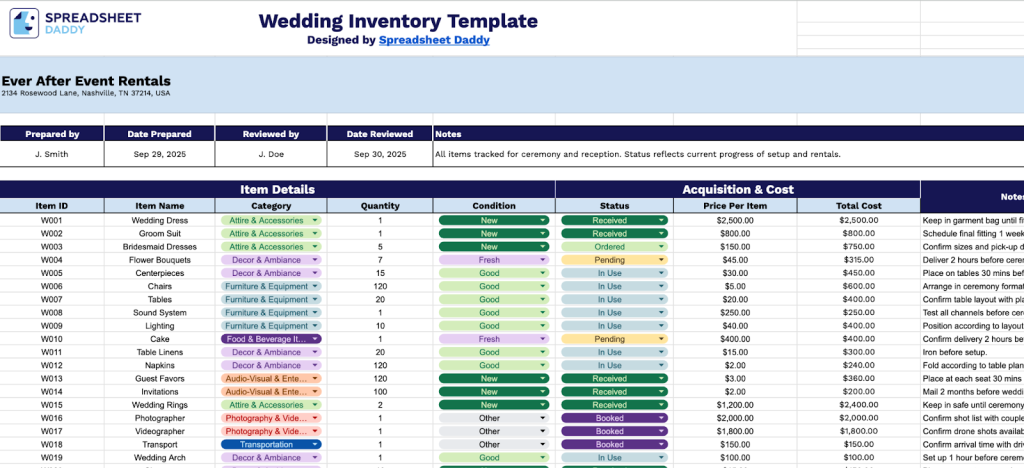Click the Acquisition & Cost section header
Screen dimensions: 1024x468
click(x=737, y=189)
